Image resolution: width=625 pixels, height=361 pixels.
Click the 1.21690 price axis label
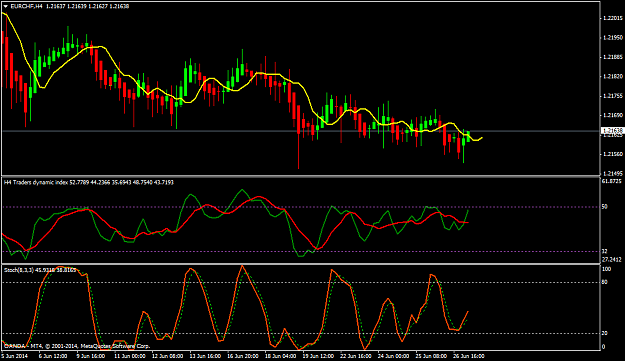613,116
